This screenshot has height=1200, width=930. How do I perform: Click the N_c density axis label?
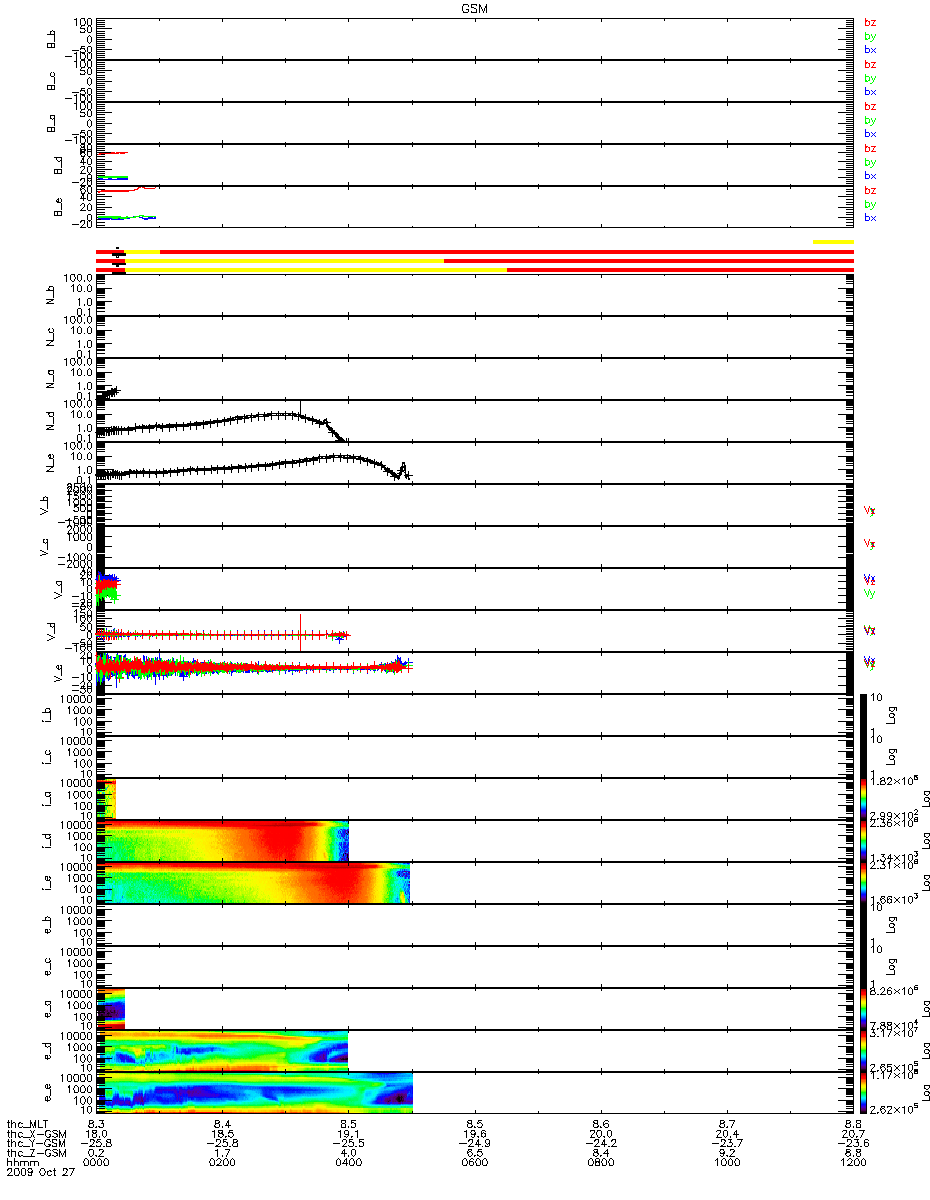coord(50,336)
